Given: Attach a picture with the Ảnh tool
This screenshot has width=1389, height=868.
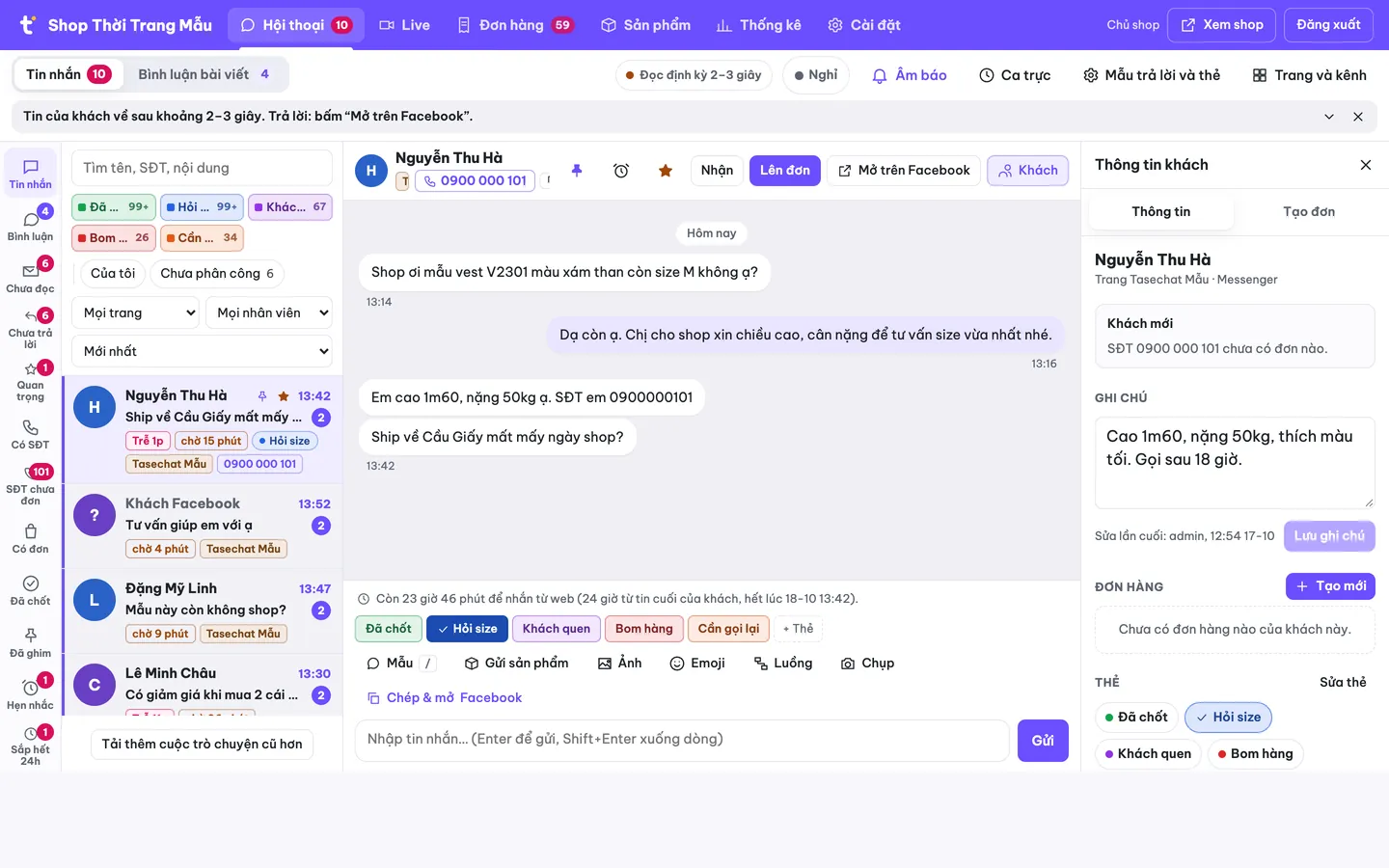Looking at the screenshot, I should (x=619, y=664).
